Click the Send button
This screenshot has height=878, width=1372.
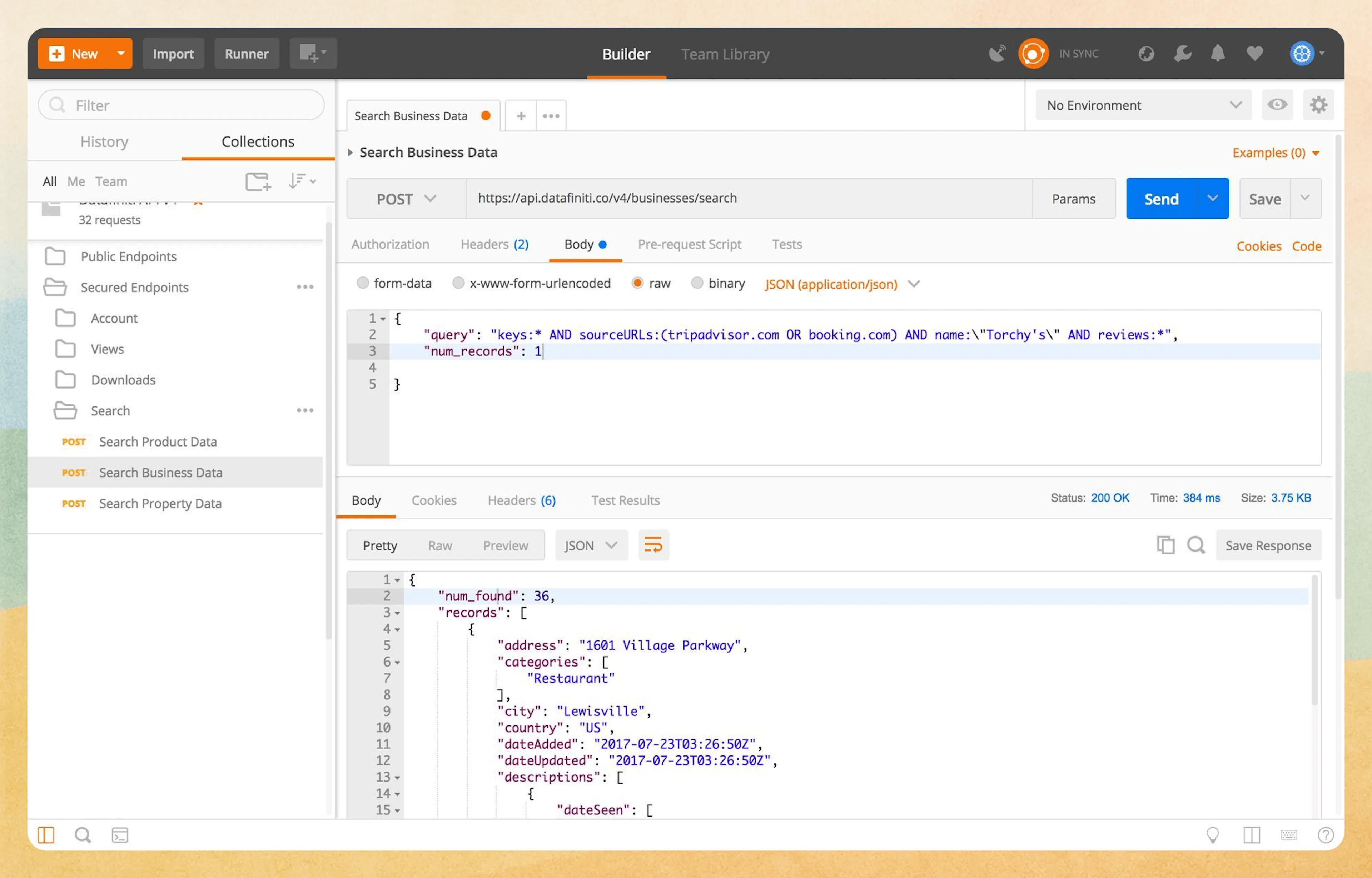click(1160, 198)
